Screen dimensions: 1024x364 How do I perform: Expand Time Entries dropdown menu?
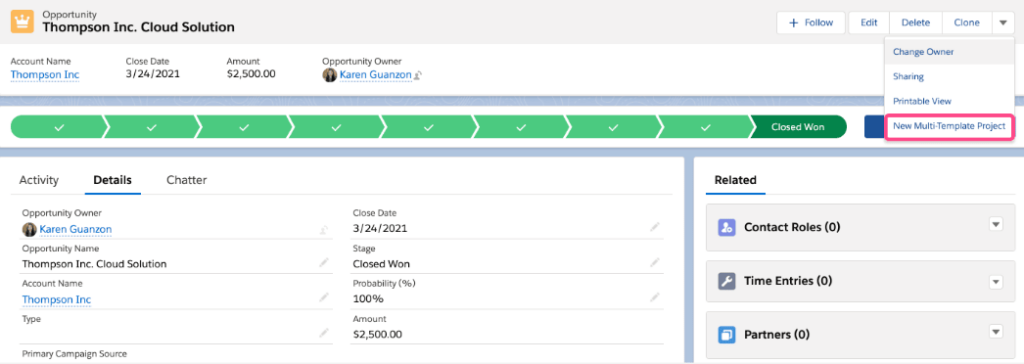coord(995,282)
